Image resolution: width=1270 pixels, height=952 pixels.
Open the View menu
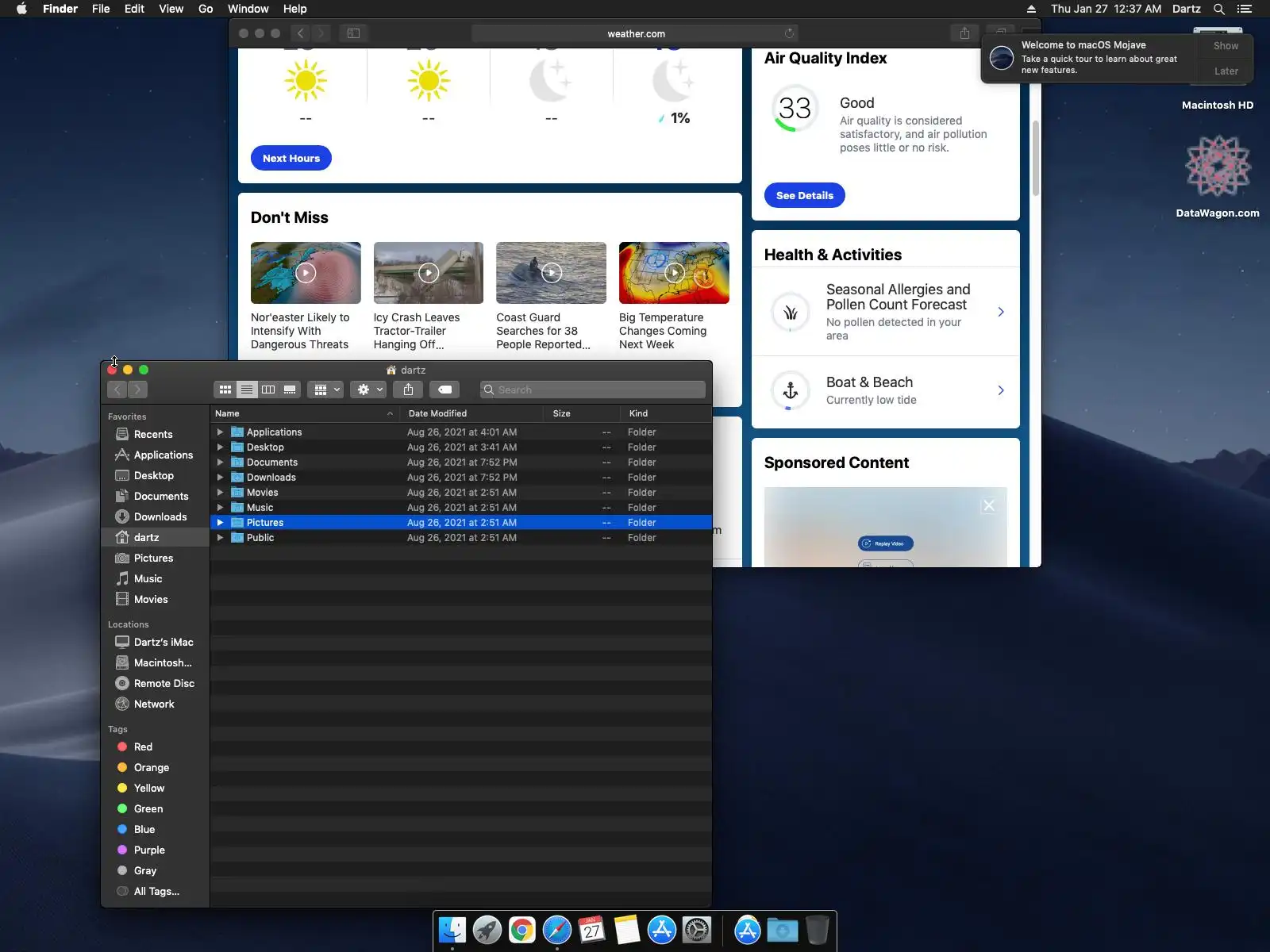tap(171, 9)
